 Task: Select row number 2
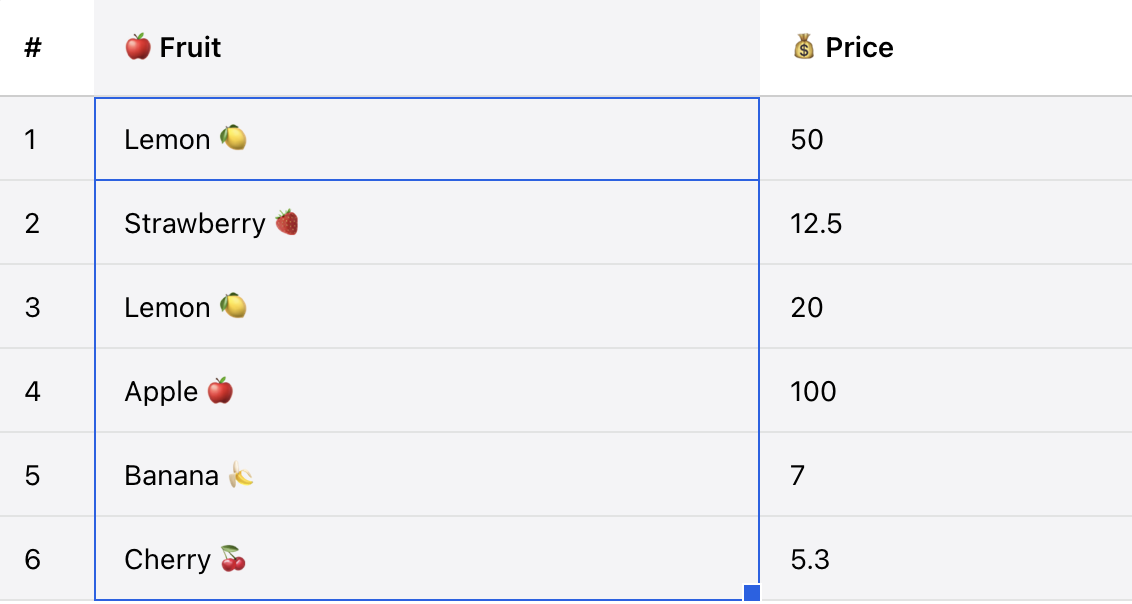click(x=33, y=223)
